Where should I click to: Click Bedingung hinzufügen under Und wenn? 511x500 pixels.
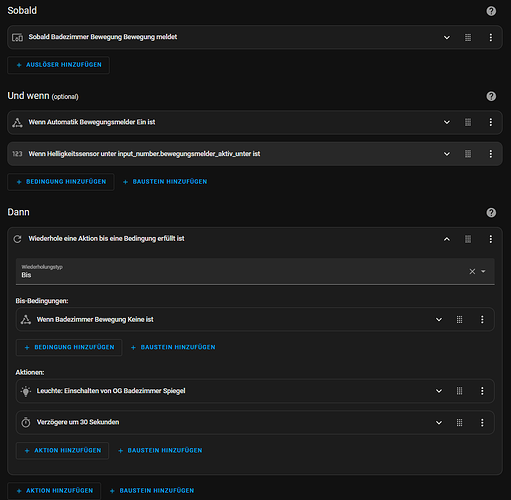tap(61, 182)
